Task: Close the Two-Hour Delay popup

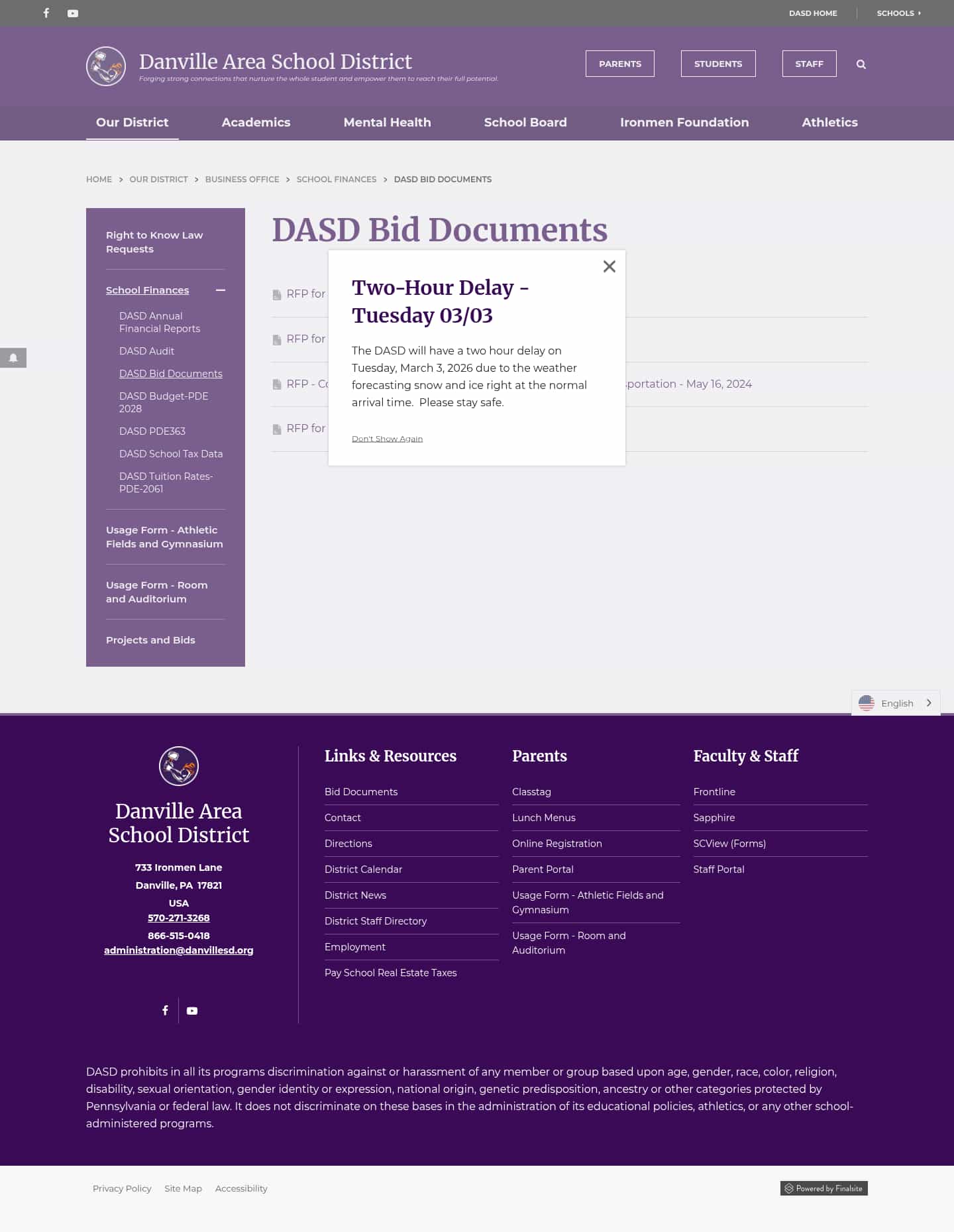Action: [x=609, y=266]
